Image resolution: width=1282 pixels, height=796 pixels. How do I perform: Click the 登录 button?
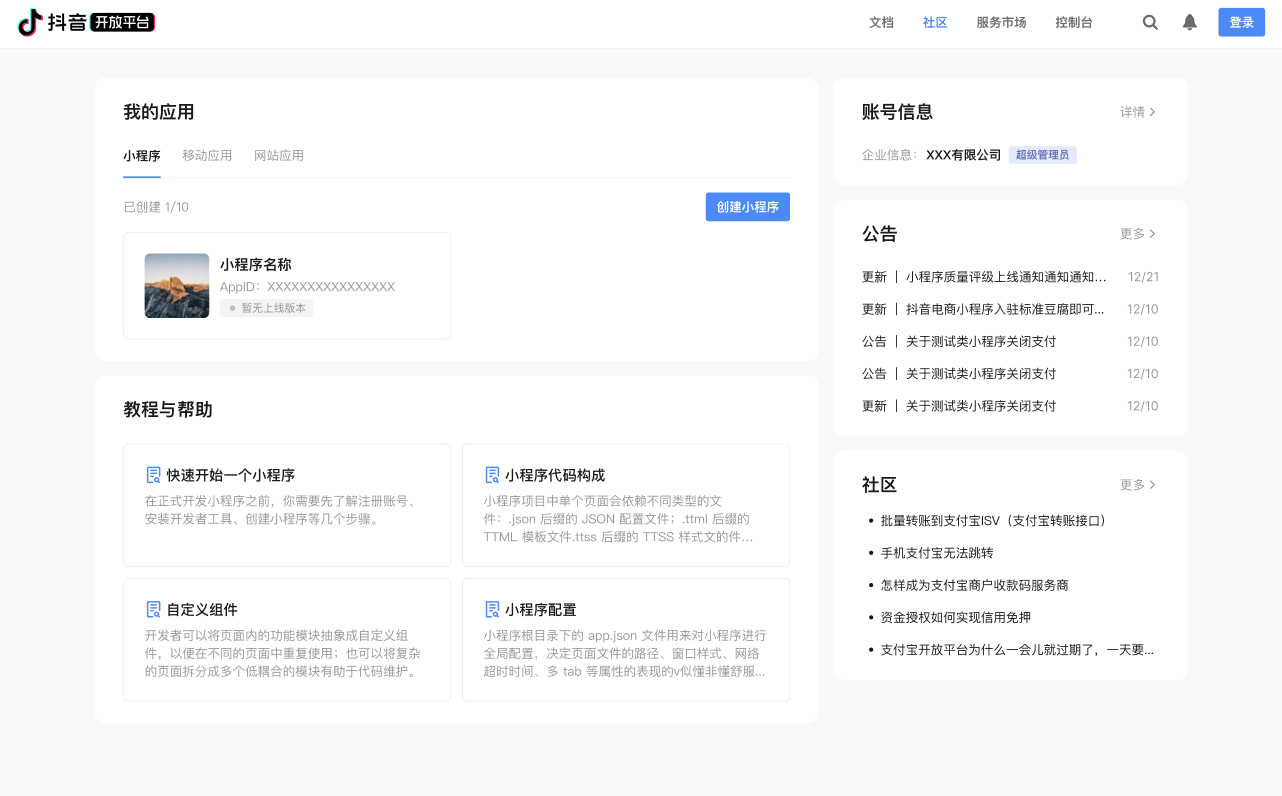(1241, 22)
